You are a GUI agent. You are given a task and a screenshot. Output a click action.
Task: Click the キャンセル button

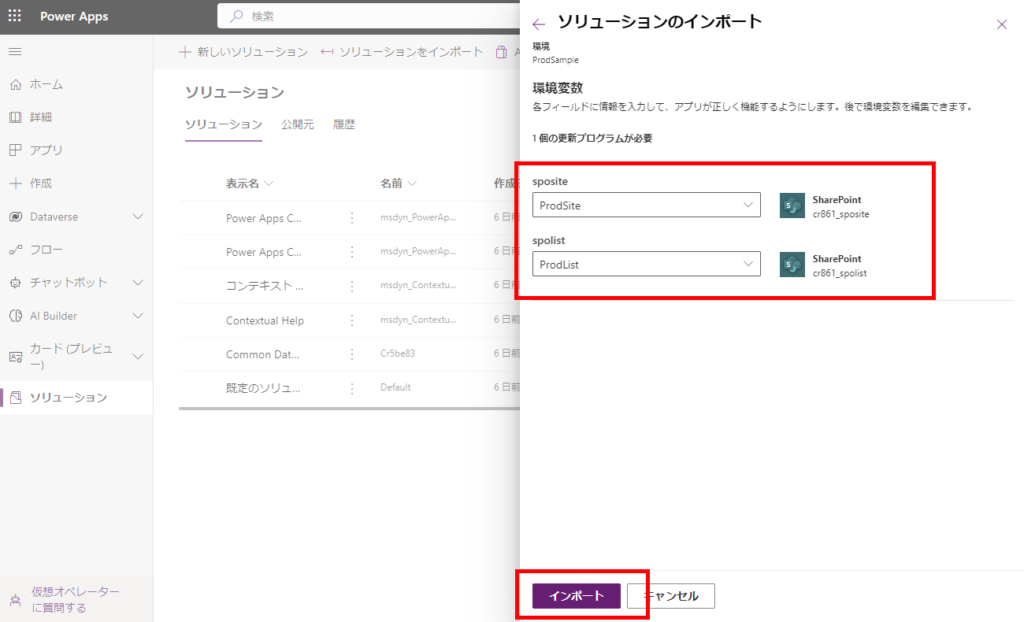(671, 596)
